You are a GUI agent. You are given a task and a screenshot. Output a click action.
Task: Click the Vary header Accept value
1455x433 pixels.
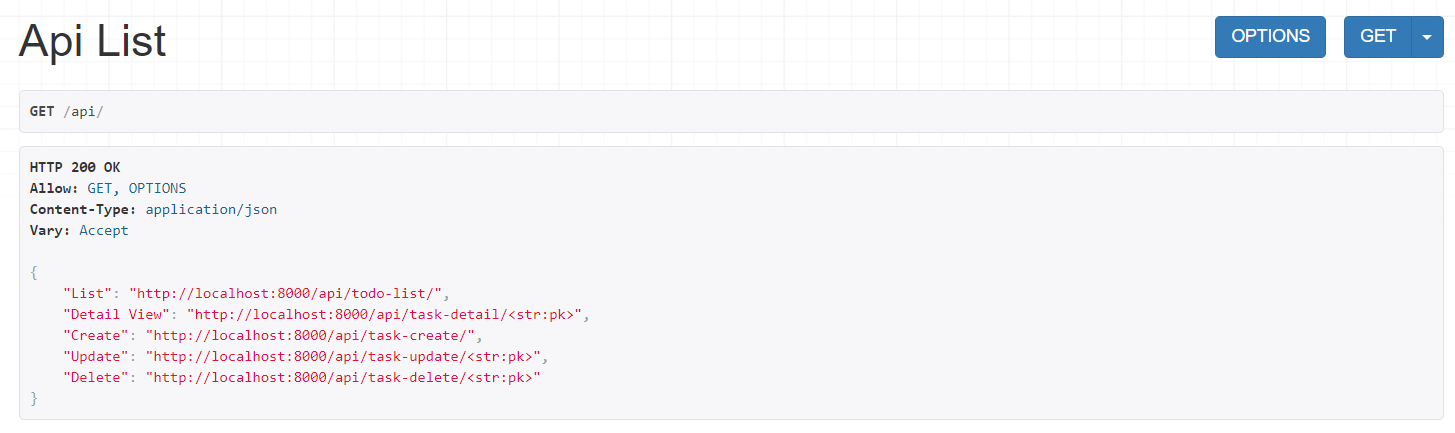pos(104,230)
